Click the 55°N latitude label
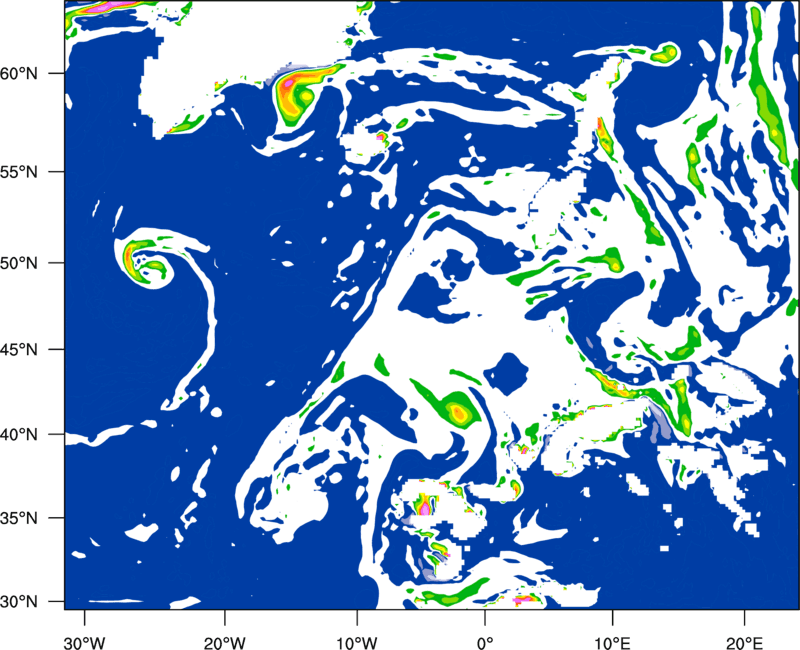This screenshot has height=650, width=800. pos(19,172)
